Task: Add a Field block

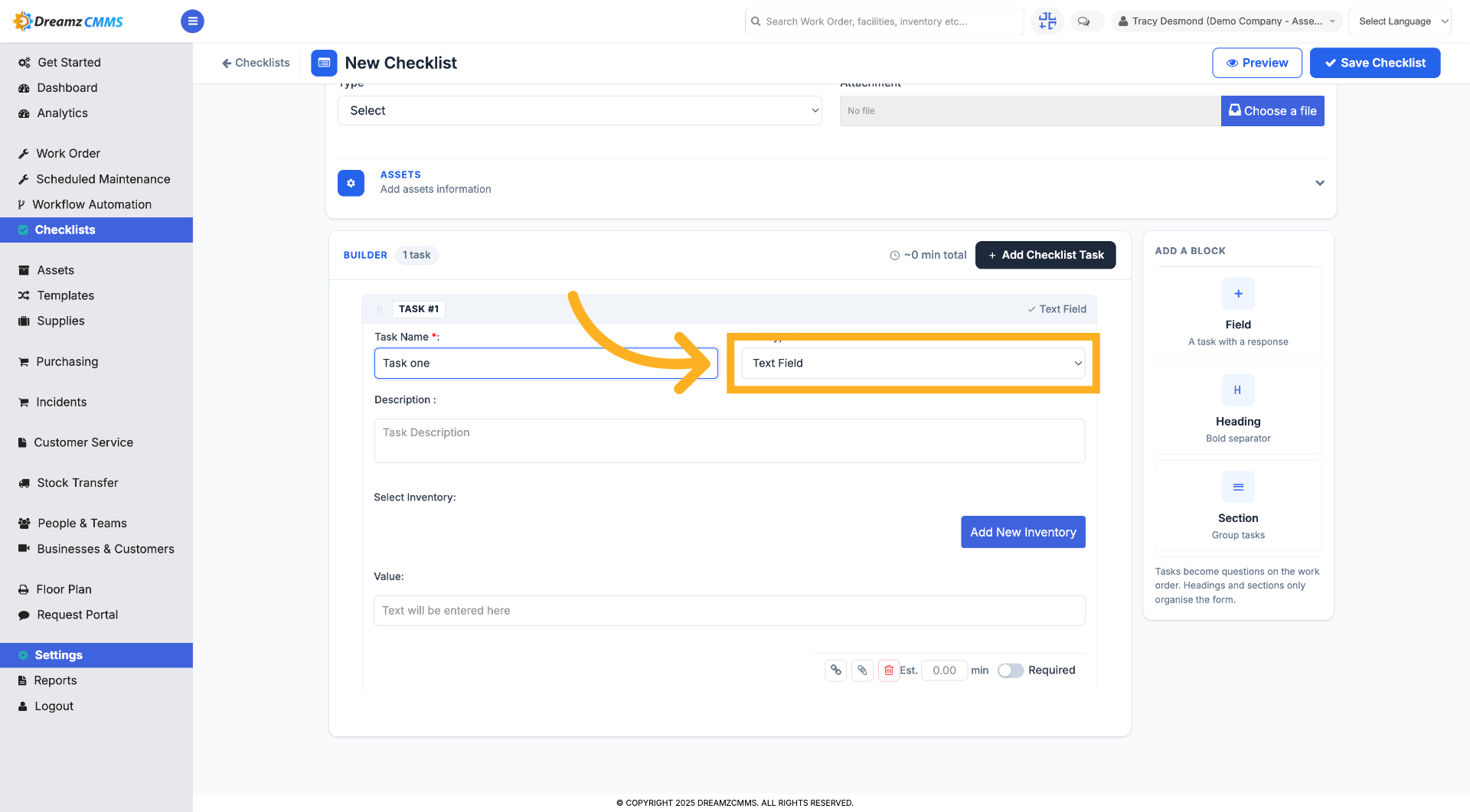Action: [1238, 312]
